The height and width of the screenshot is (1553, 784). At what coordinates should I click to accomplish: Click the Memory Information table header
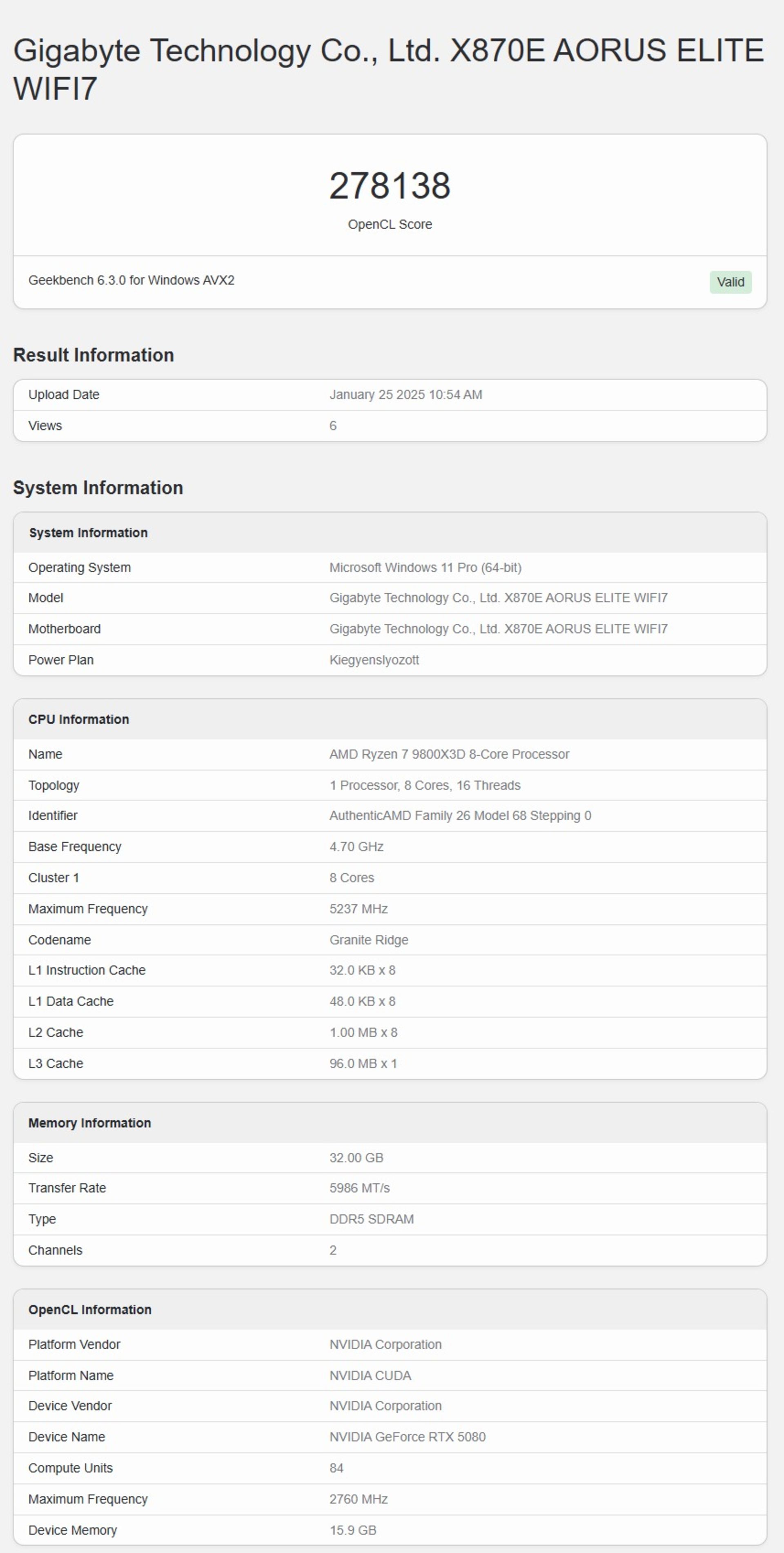(x=89, y=1123)
